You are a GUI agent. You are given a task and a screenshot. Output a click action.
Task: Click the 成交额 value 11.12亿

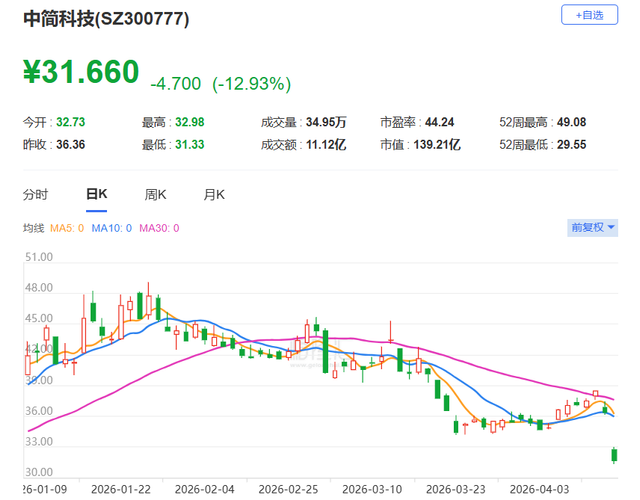[x=326, y=144]
